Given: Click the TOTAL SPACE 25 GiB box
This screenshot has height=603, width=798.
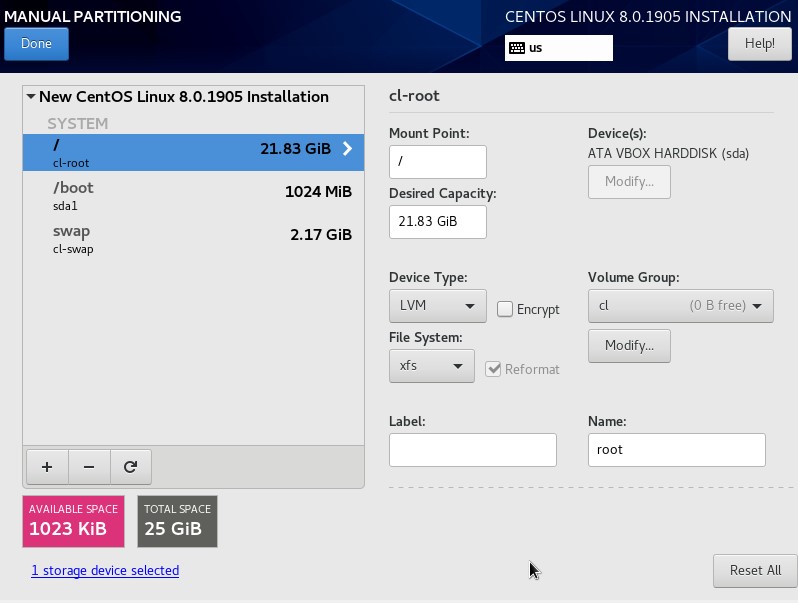Looking at the screenshot, I should [x=177, y=522].
